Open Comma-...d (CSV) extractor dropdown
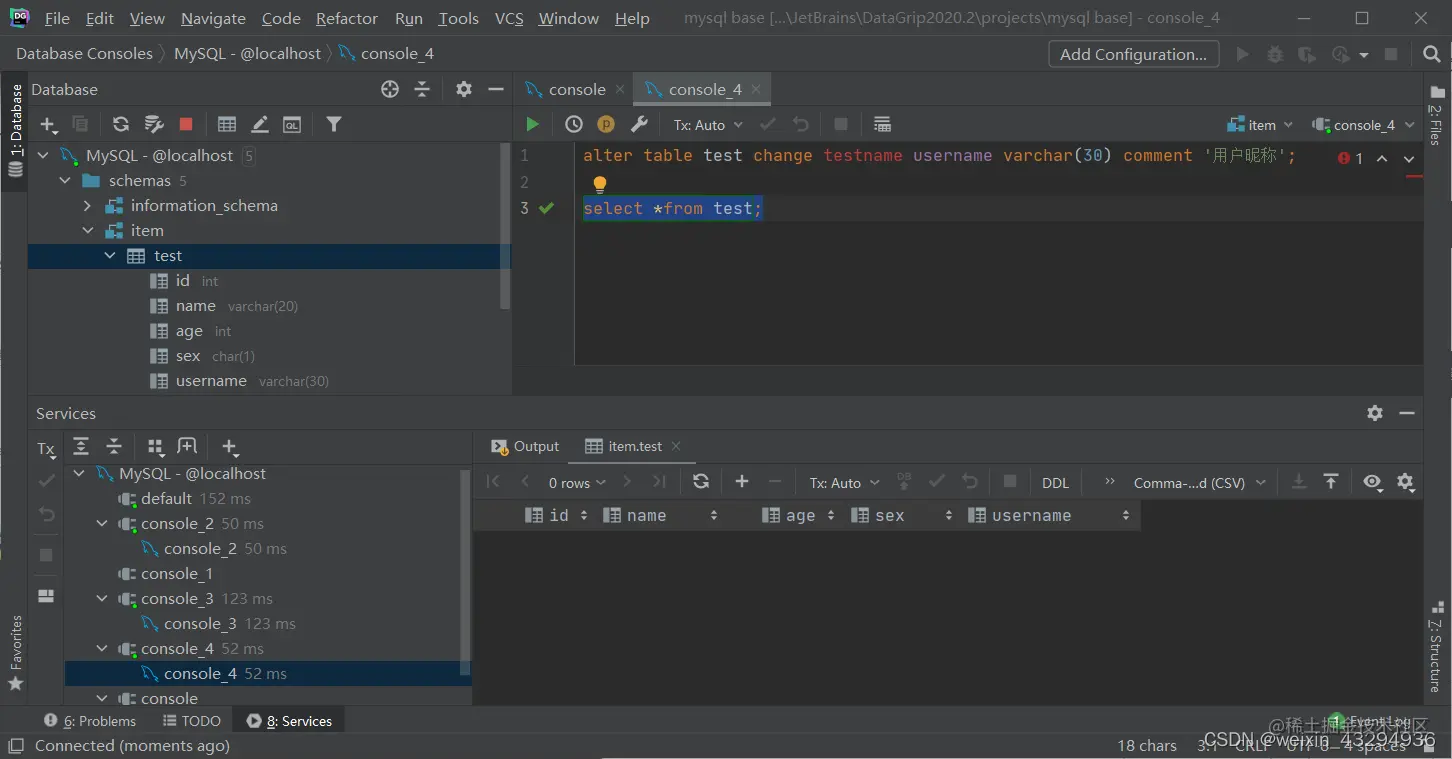The height and width of the screenshot is (759, 1452). pyautogui.click(x=1199, y=483)
